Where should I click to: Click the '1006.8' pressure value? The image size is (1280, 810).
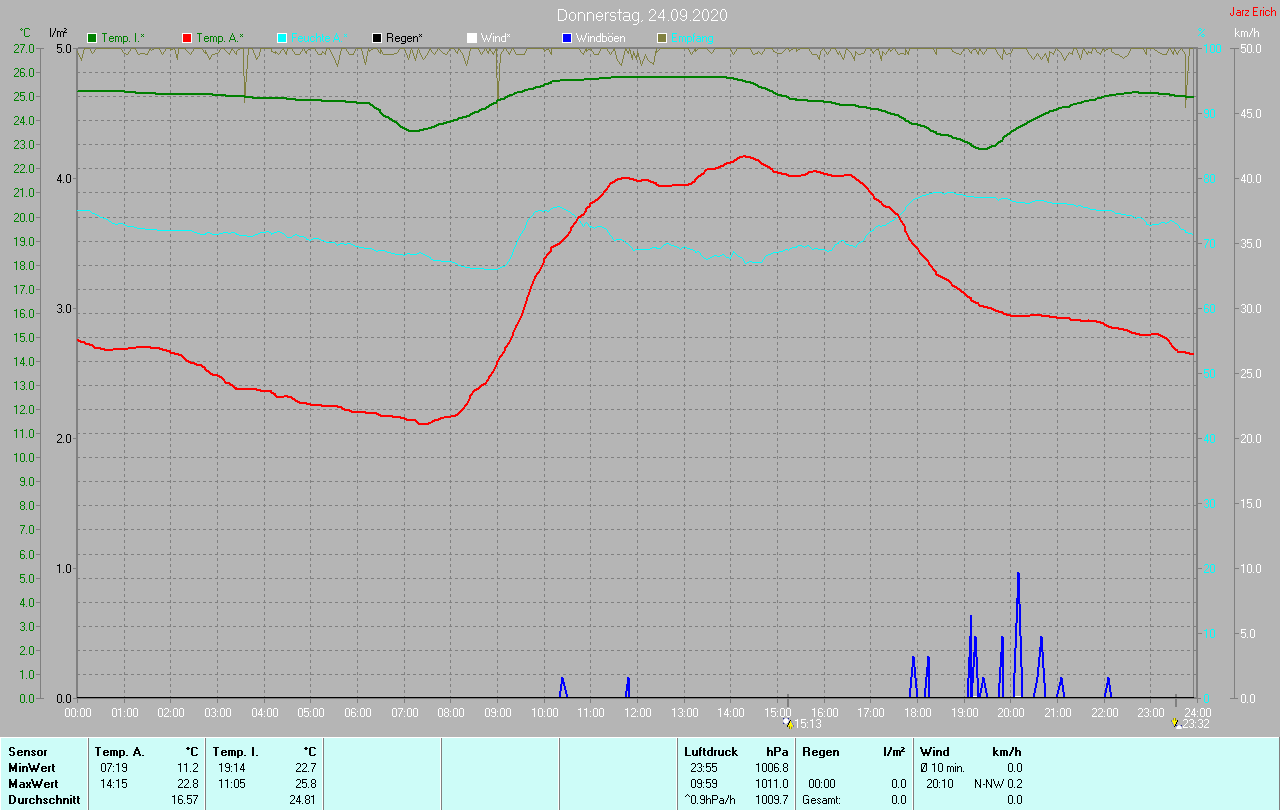772,768
